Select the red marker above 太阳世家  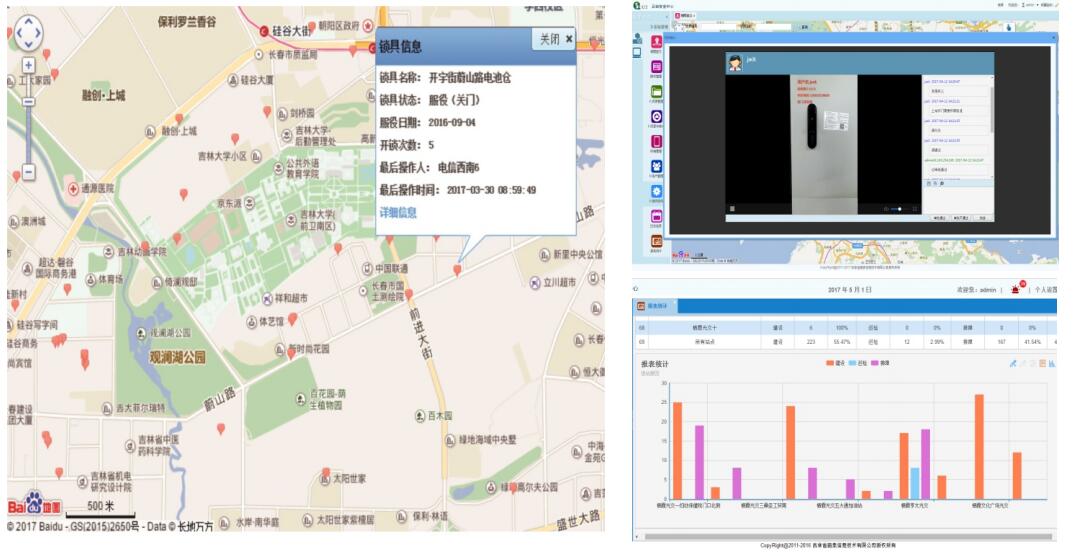pos(326,474)
